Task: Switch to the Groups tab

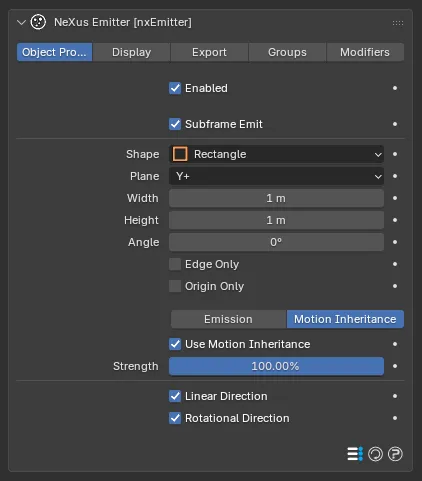Action: click(287, 52)
